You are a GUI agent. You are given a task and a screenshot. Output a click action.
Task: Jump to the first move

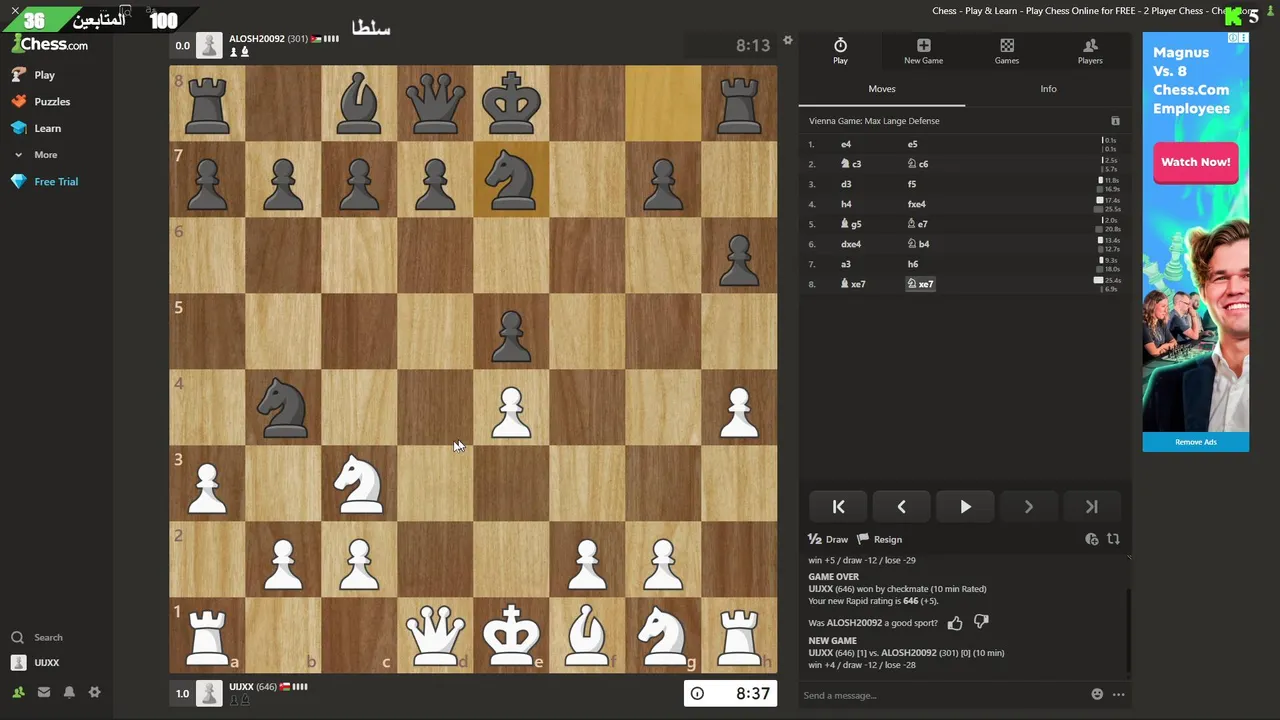pos(838,507)
